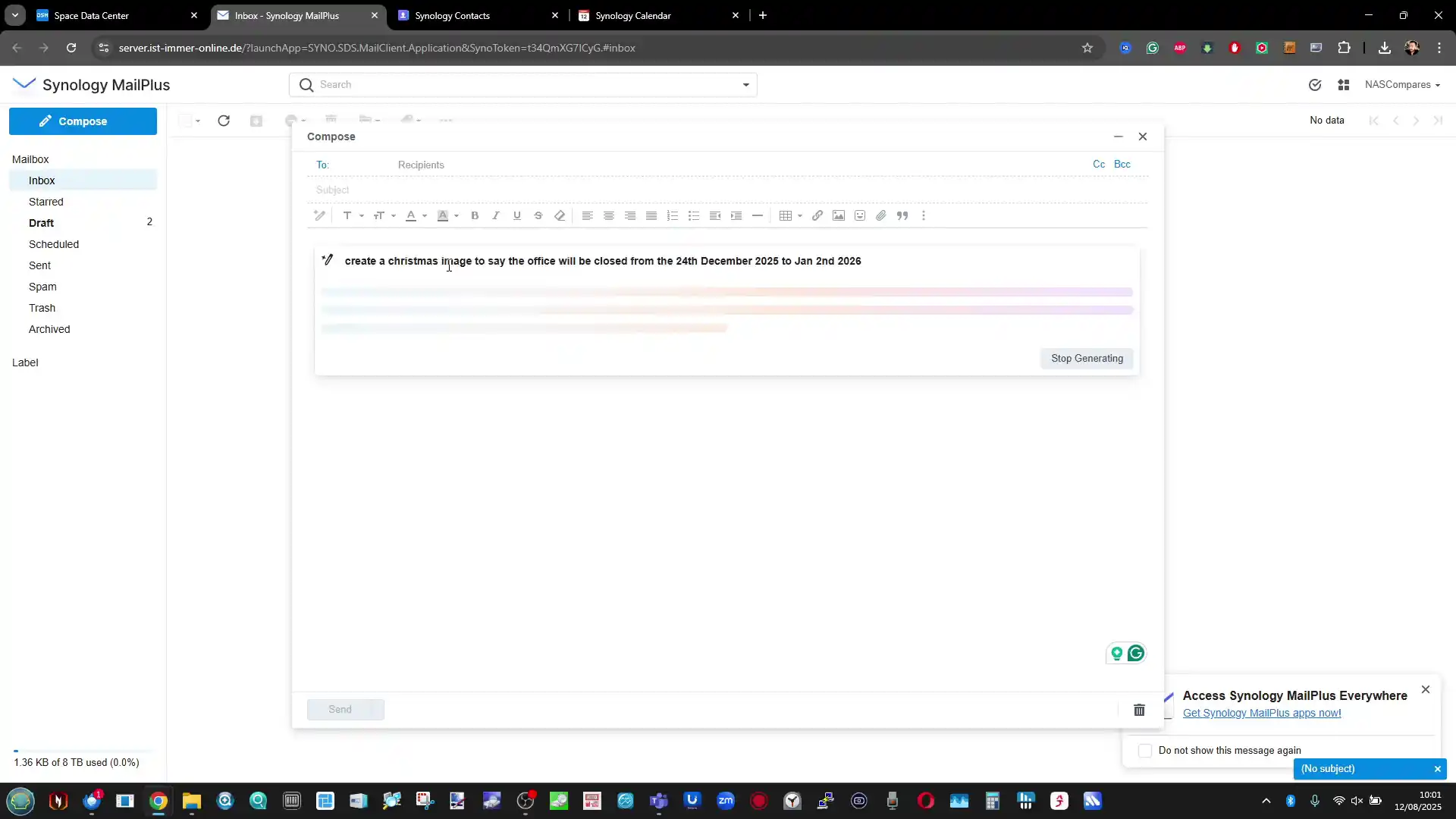Open the text color dropdown arrow

[425, 216]
